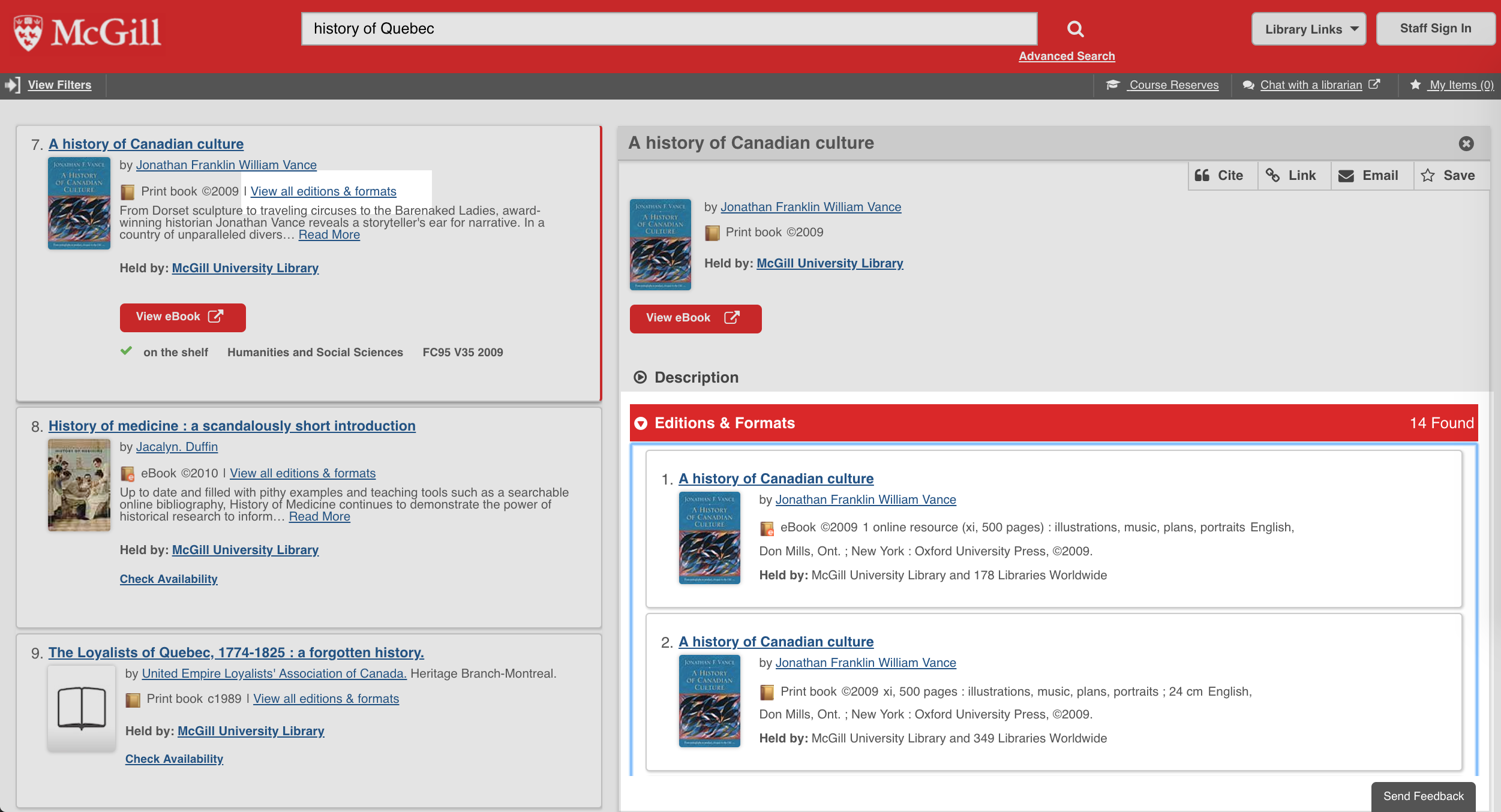This screenshot has width=1501, height=812.
Task: Click detail panel book cover thumbnail
Action: [x=661, y=244]
